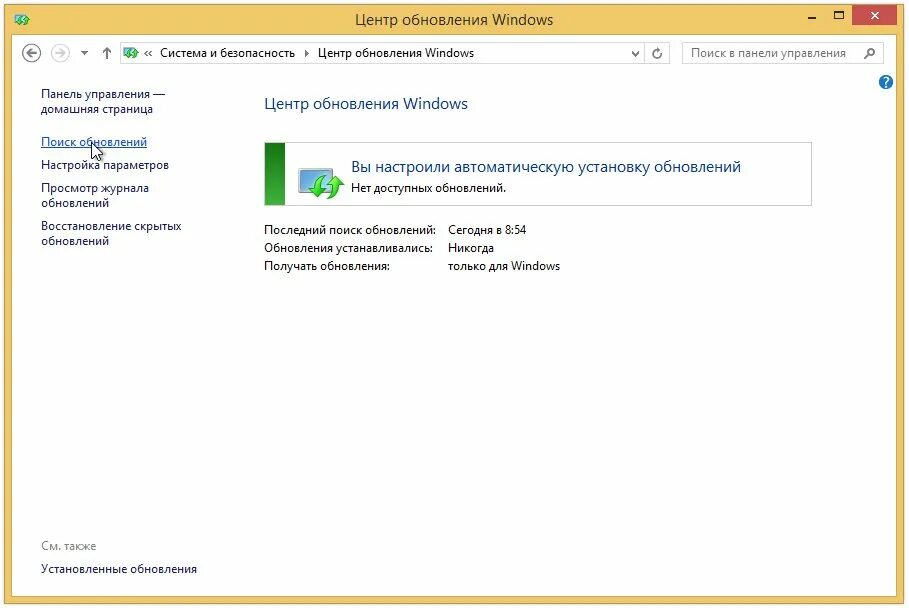Viewport: 909px width, 608px height.
Task: Click the Control Panel search field
Action: point(783,53)
